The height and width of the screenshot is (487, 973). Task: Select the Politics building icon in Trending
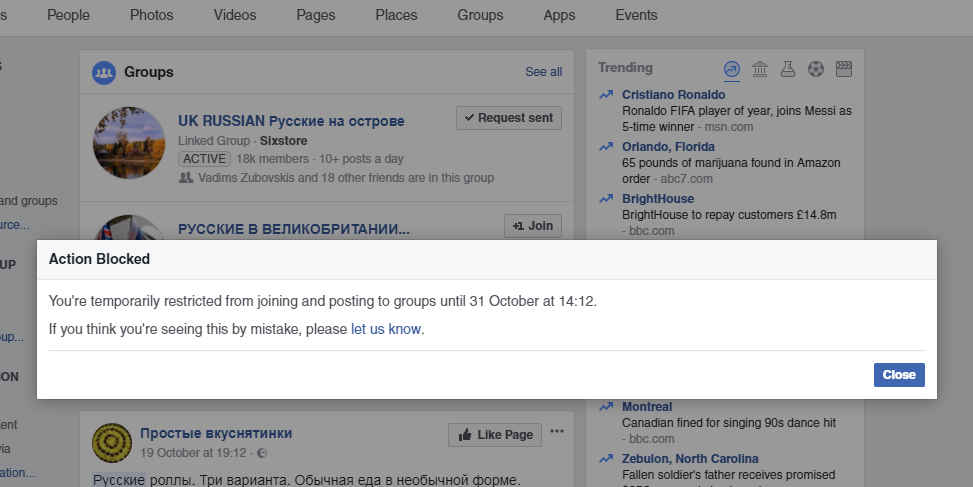click(x=760, y=69)
